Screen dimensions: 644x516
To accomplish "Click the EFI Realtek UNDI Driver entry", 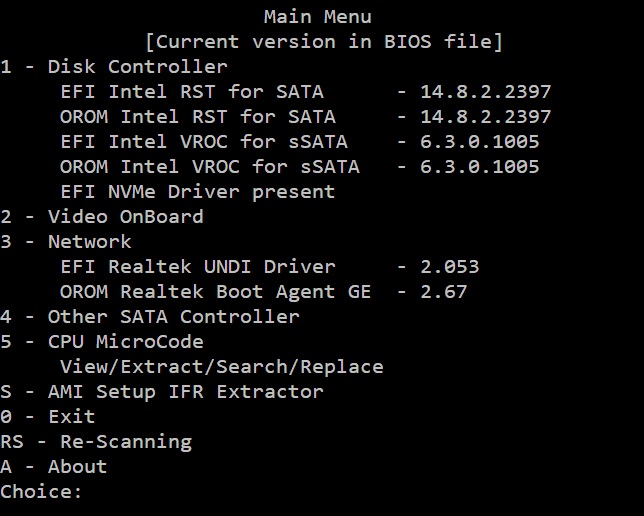I will click(269, 266).
